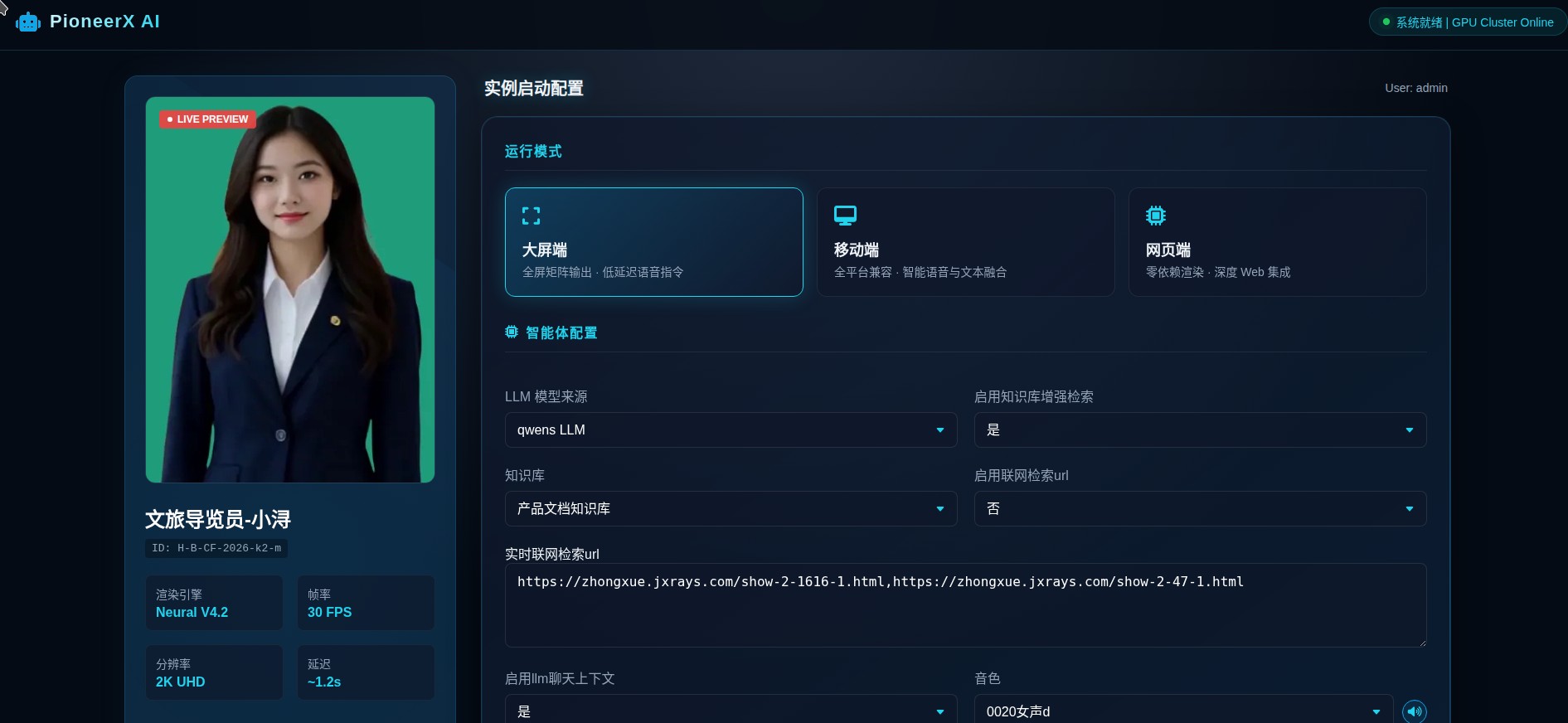This screenshot has width=1568, height=723.
Task: Play voice preview with speaker icon
Action: point(1414,711)
